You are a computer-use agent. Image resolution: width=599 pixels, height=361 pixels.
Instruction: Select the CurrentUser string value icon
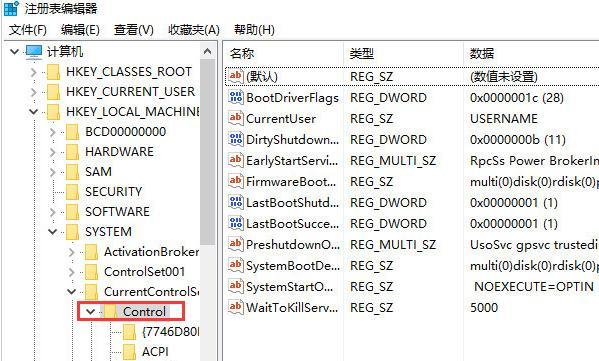click(x=235, y=118)
